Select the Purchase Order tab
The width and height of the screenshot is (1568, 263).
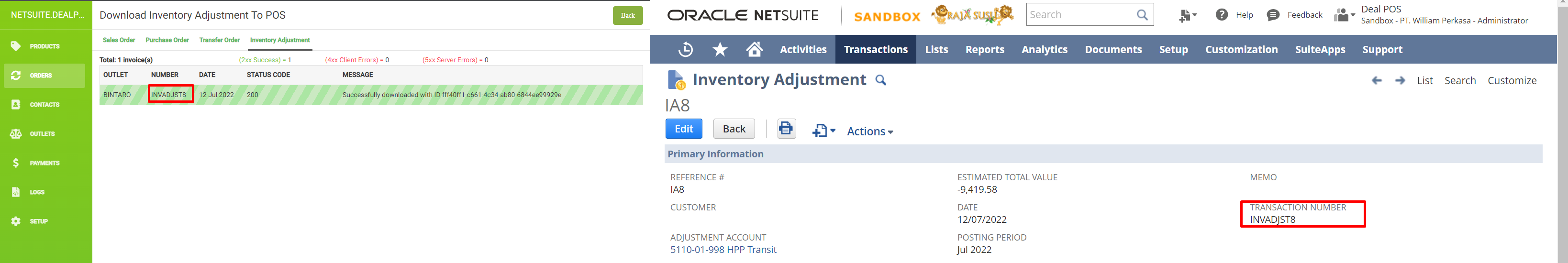pyautogui.click(x=167, y=40)
